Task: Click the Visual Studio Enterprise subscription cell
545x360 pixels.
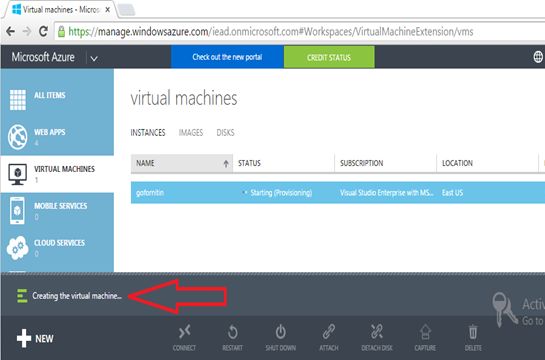Action: point(387,193)
